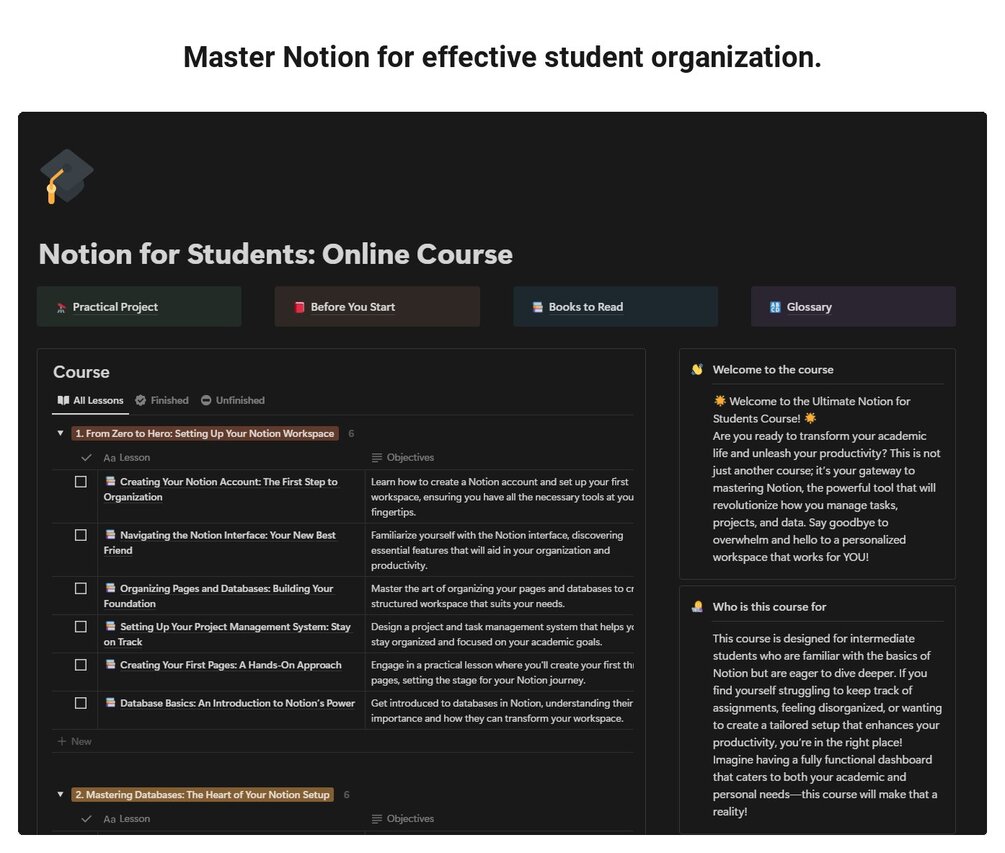Click the person icon by Who is this course for
The height and width of the screenshot is (853, 1005).
coord(697,606)
